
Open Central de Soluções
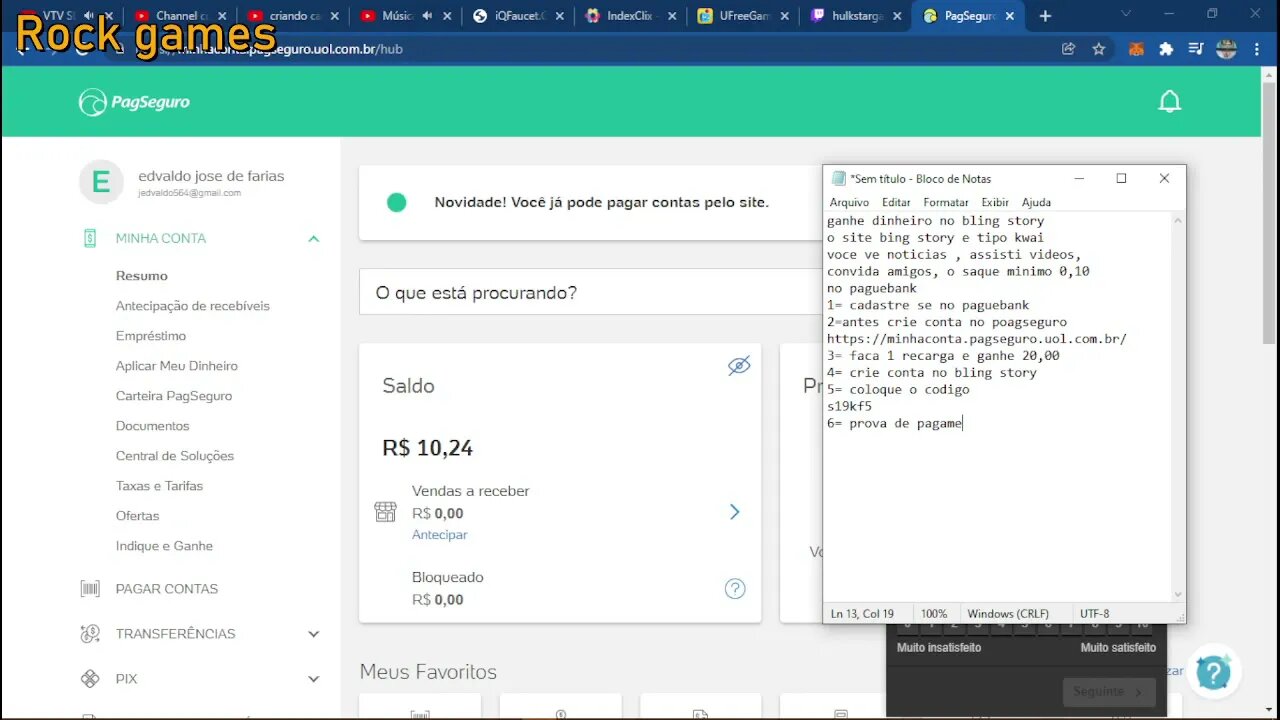[175, 456]
